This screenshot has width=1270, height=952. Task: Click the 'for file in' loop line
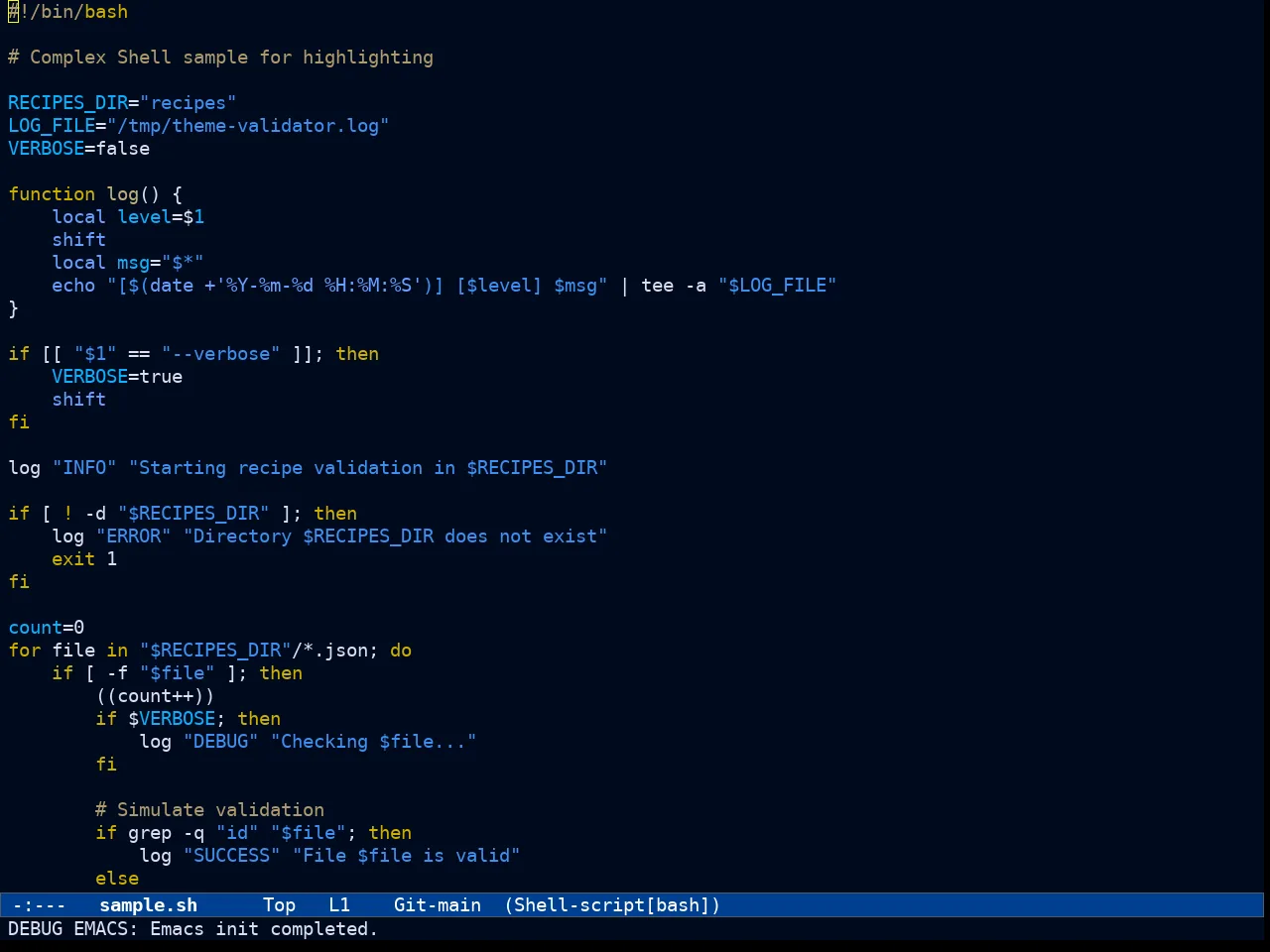(210, 651)
